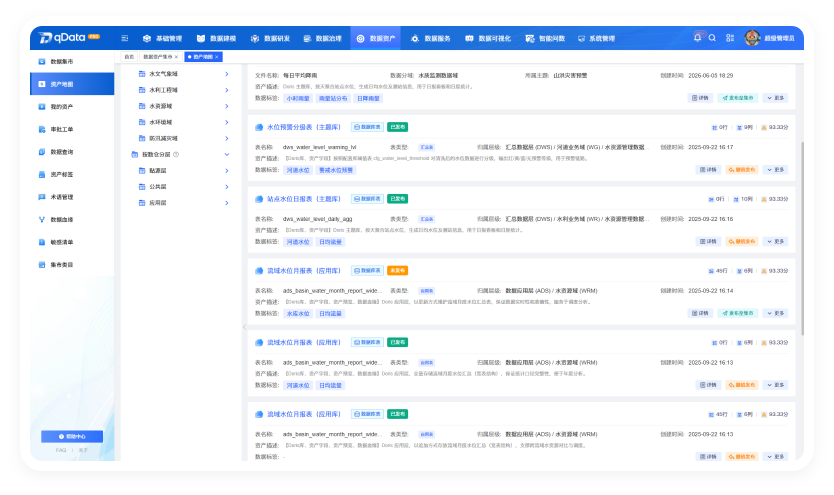Open 水位预警分级表（主题库）title link

303,127
